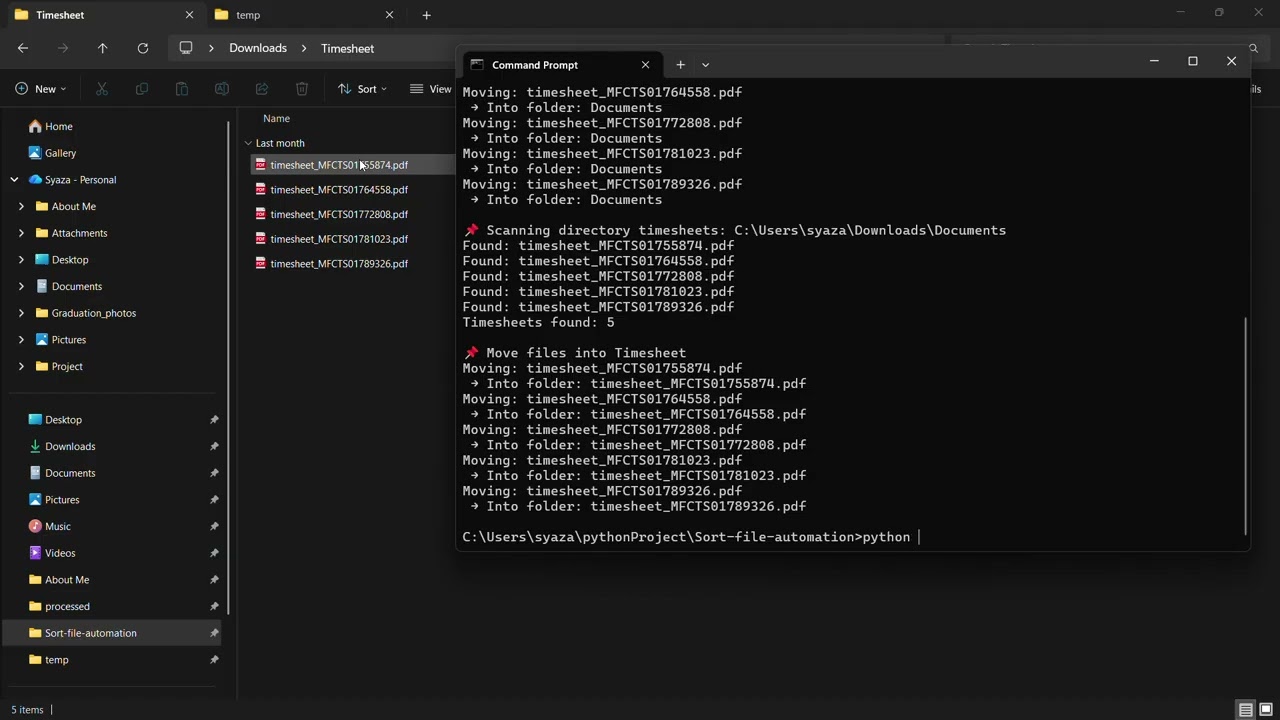Click PDF icon of timesheet_MFCTS01764558.pdf

261,189
